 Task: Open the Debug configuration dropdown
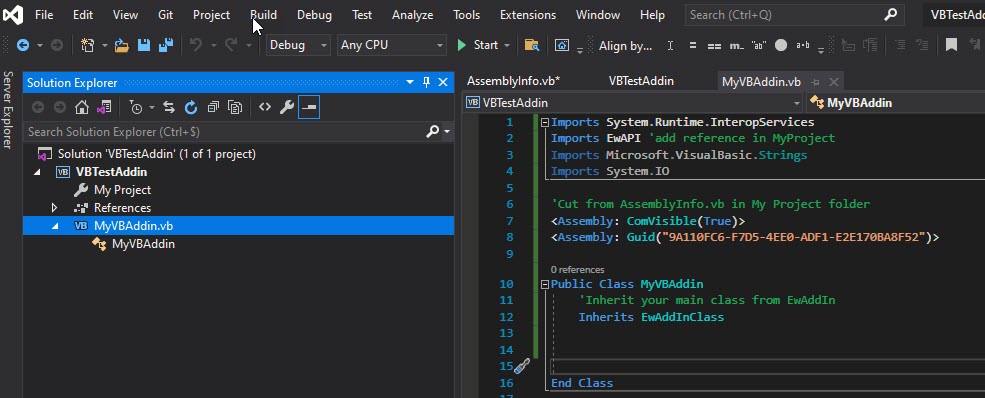tap(298, 45)
